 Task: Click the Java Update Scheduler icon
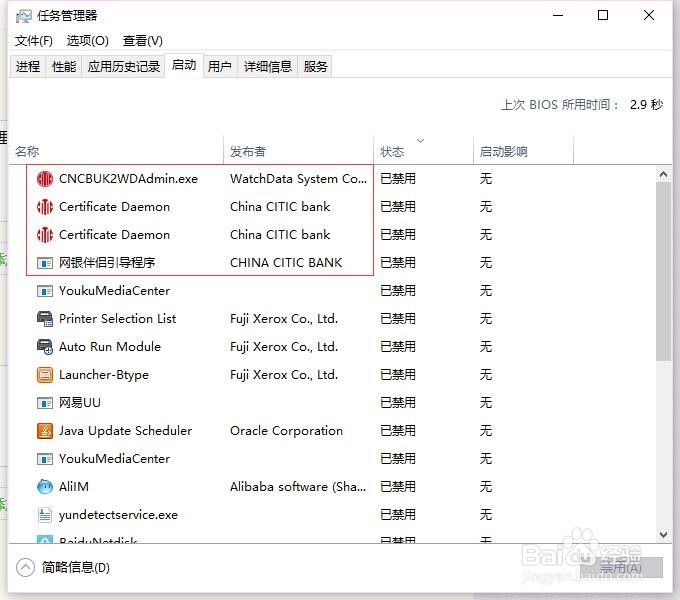[x=45, y=430]
